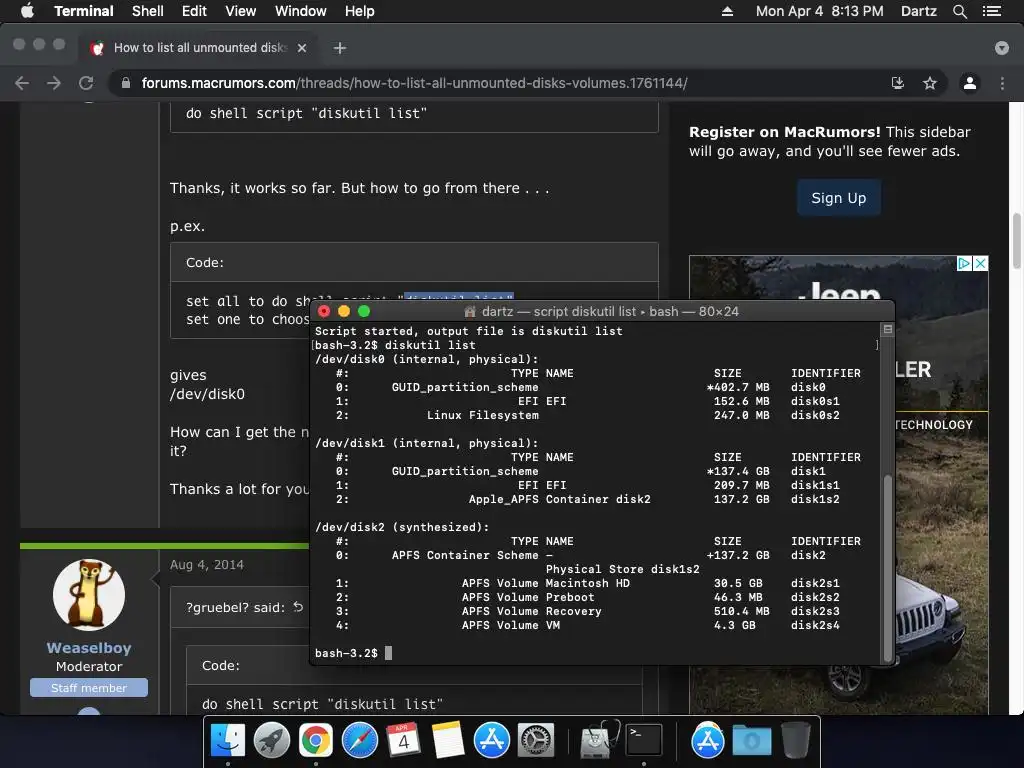Go back in Chrome
The width and height of the screenshot is (1024, 768).
22,83
